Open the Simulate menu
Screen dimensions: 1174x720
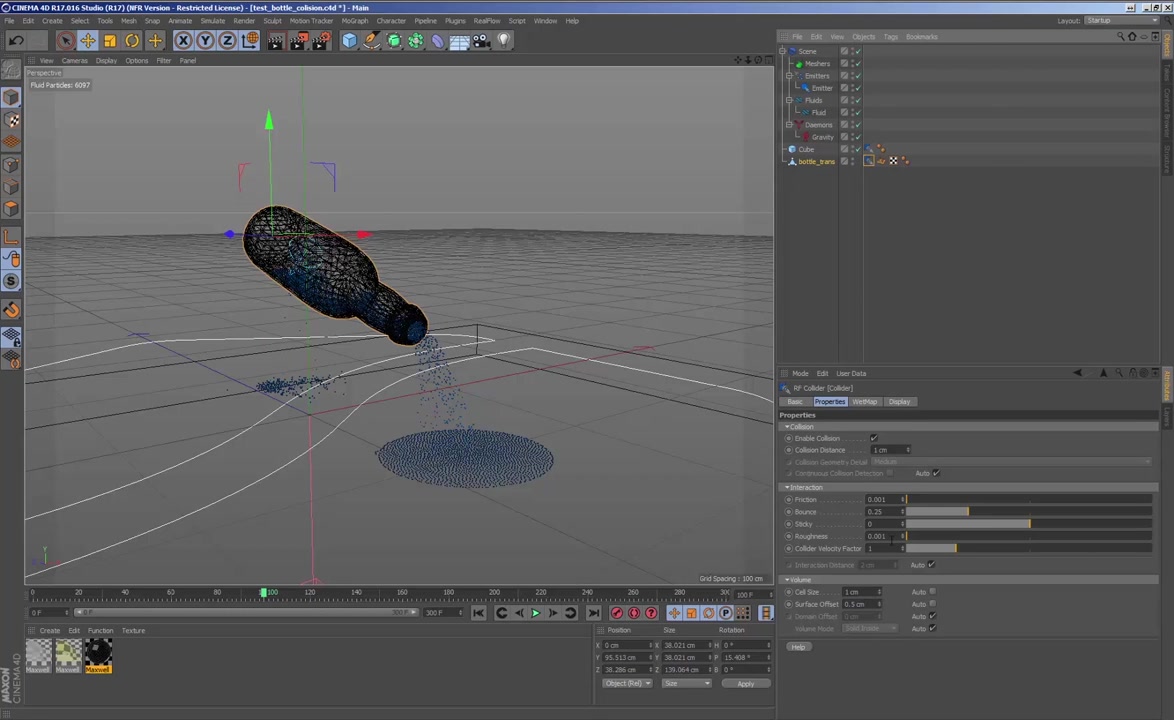[x=212, y=20]
